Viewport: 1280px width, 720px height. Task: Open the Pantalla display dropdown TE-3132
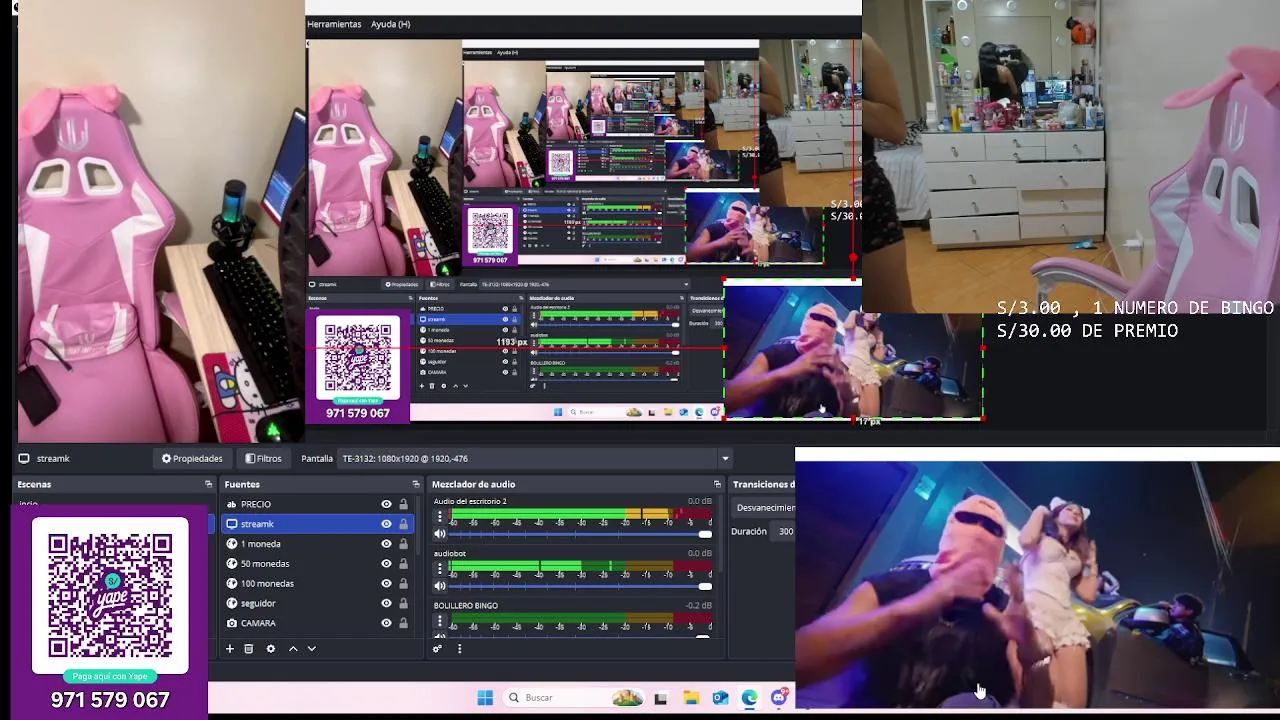click(x=534, y=458)
